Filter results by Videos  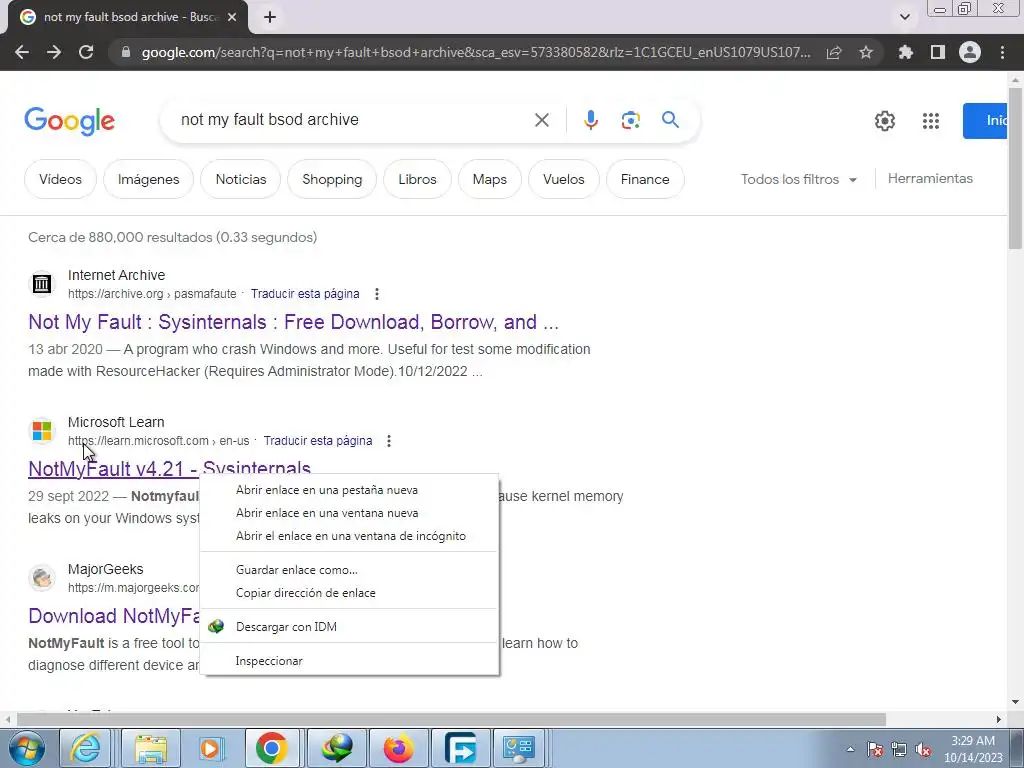[60, 179]
